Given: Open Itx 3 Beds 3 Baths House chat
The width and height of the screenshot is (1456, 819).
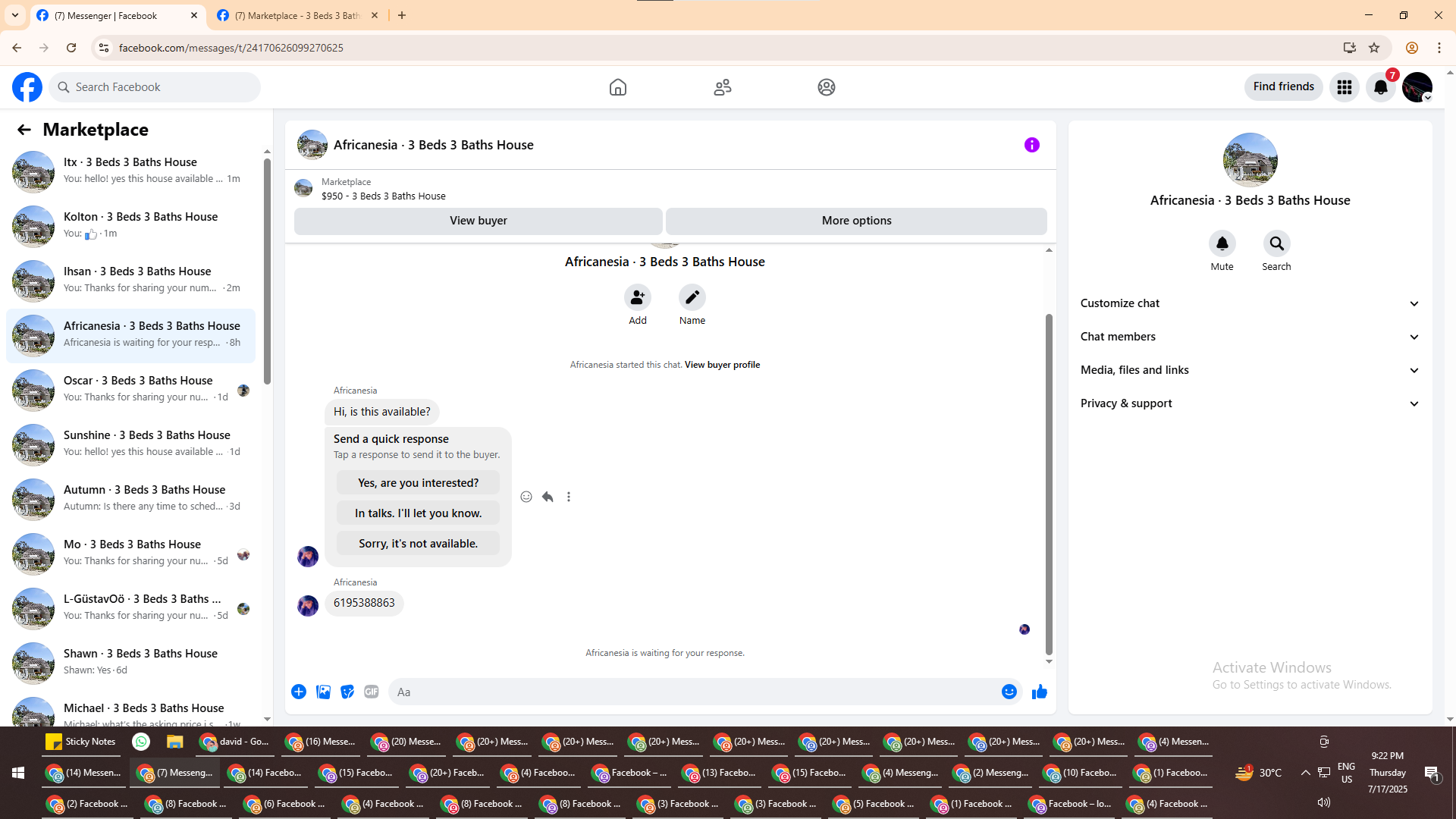Looking at the screenshot, I should [x=130, y=171].
